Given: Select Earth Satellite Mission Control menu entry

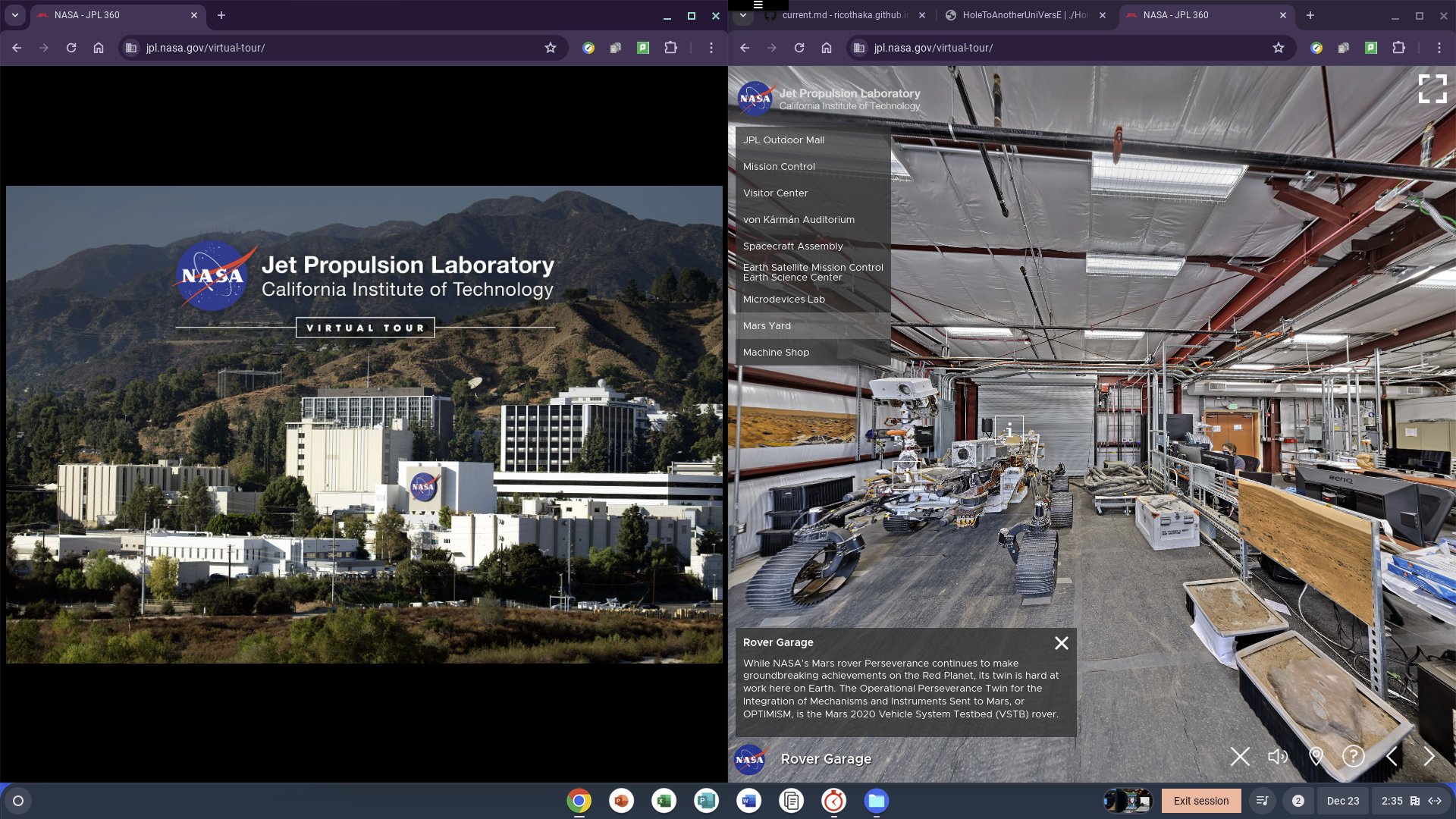Looking at the screenshot, I should [813, 273].
